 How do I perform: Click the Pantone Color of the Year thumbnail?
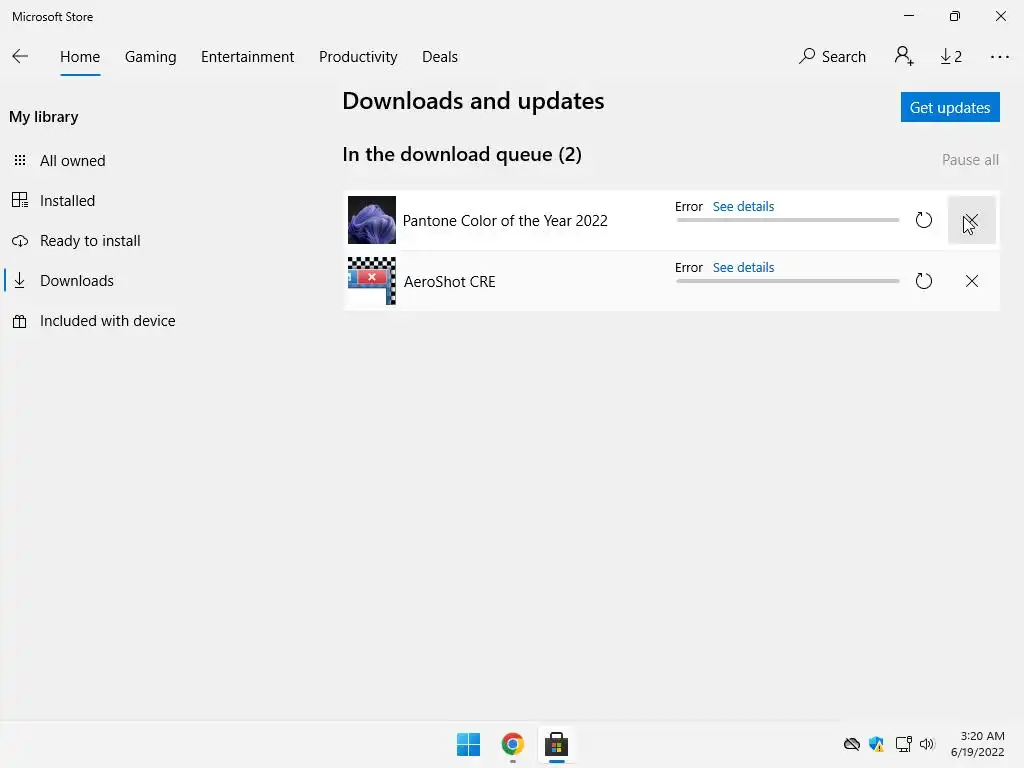(372, 220)
